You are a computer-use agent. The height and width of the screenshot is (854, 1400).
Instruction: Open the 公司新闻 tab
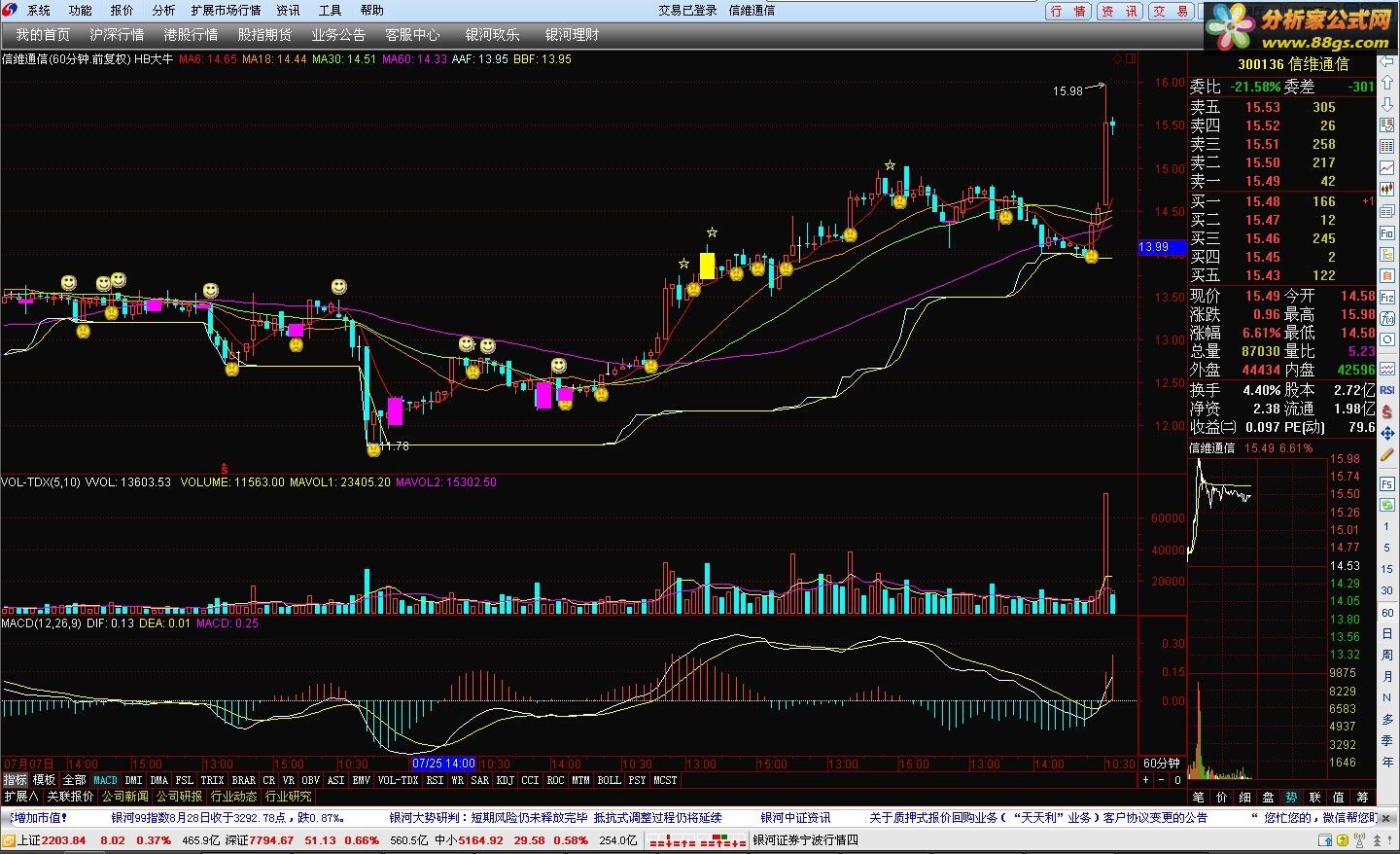(125, 796)
